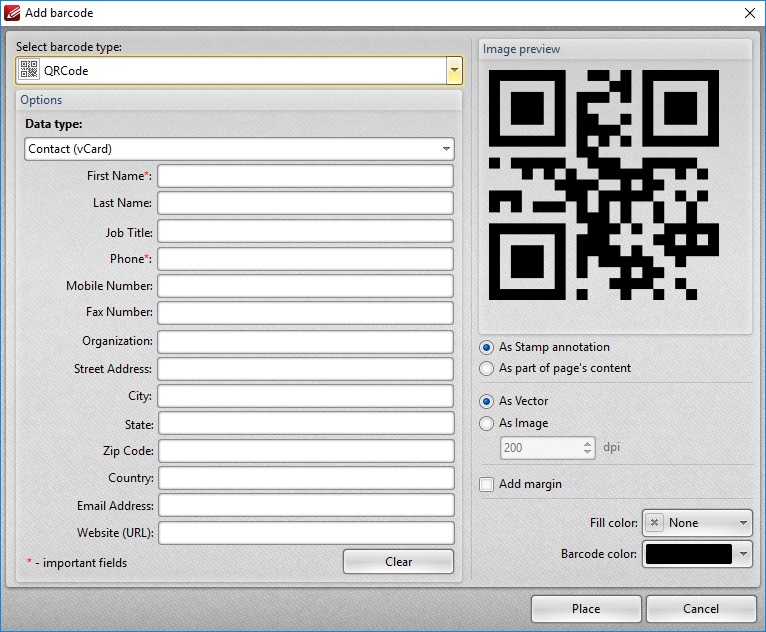Click the Place button

586,609
